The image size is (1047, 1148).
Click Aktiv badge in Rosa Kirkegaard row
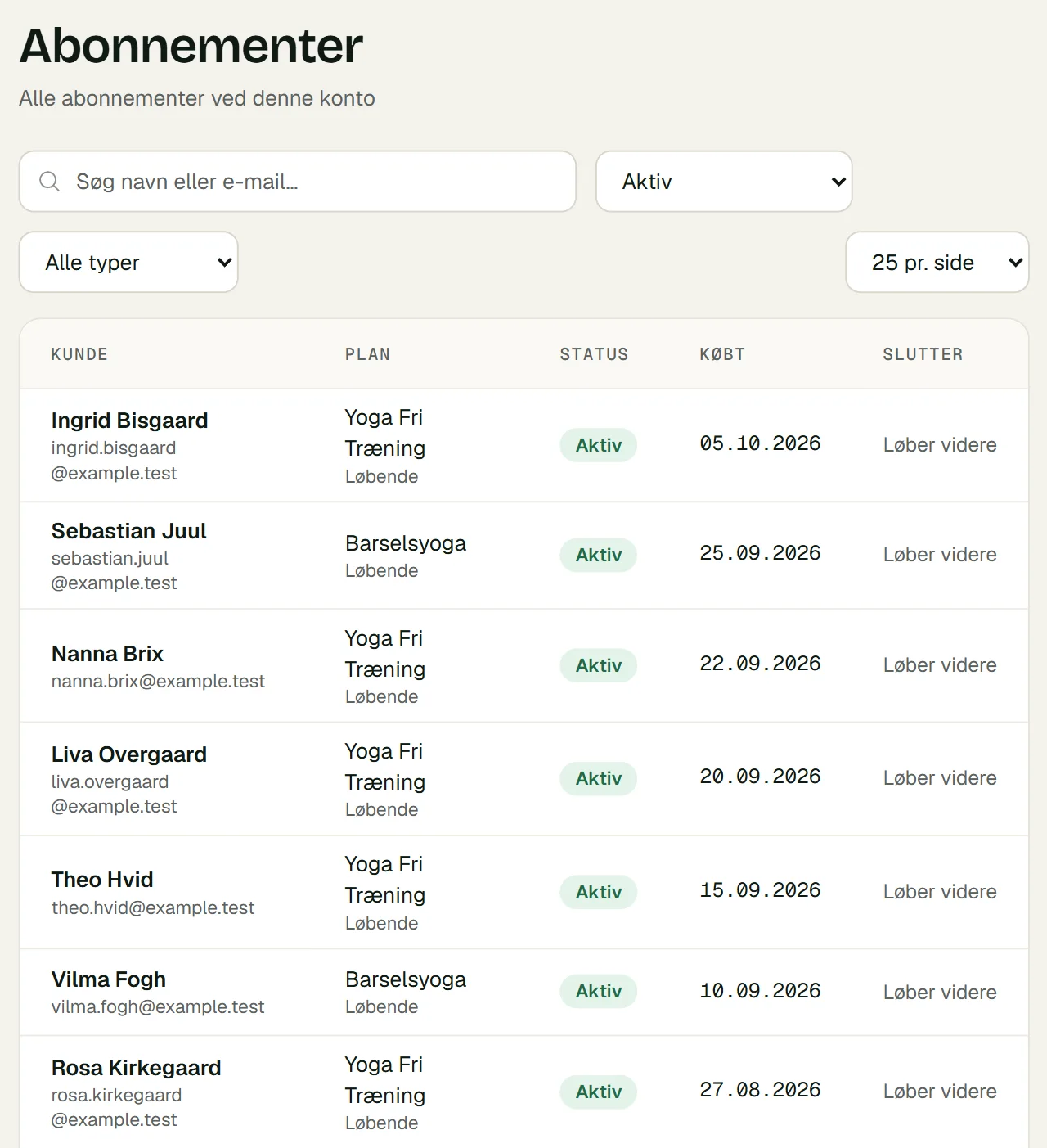coord(599,1092)
